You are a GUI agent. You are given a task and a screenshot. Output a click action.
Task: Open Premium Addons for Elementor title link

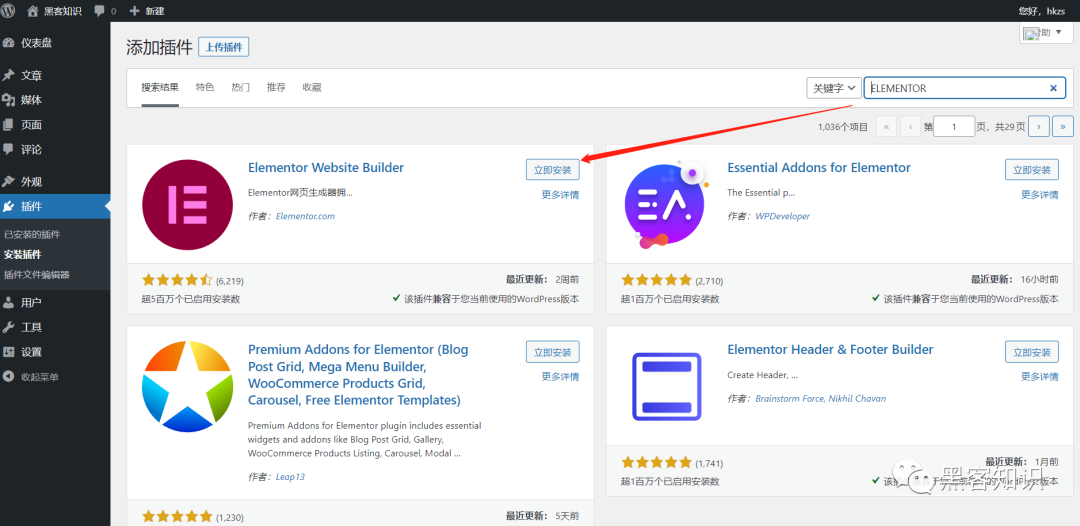358,375
